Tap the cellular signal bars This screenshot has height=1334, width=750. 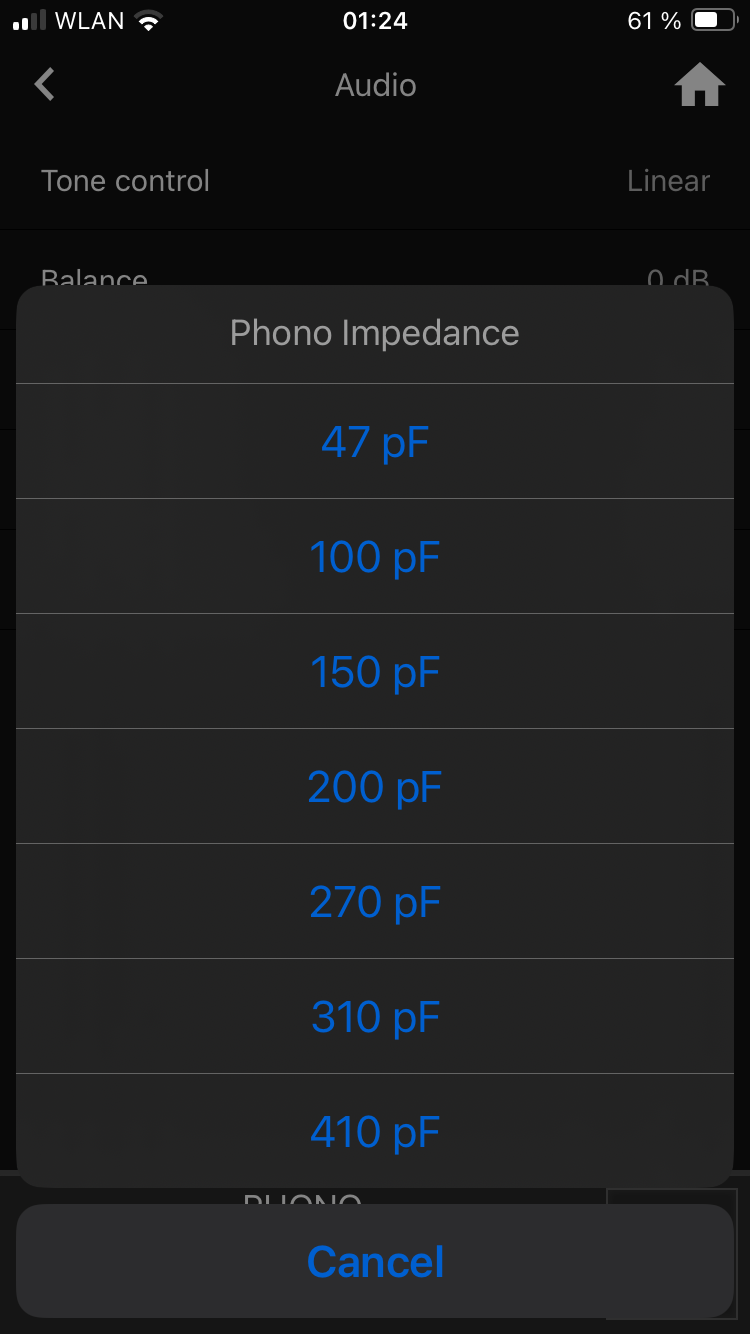[30, 21]
